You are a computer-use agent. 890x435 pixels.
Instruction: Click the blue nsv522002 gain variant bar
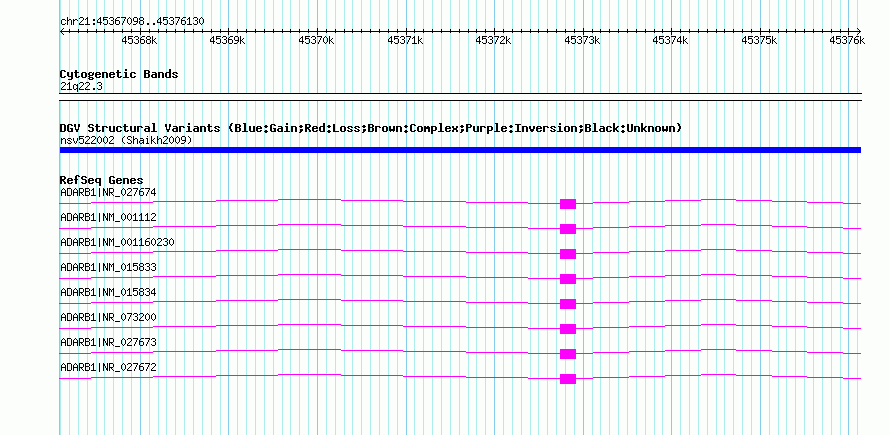point(460,150)
